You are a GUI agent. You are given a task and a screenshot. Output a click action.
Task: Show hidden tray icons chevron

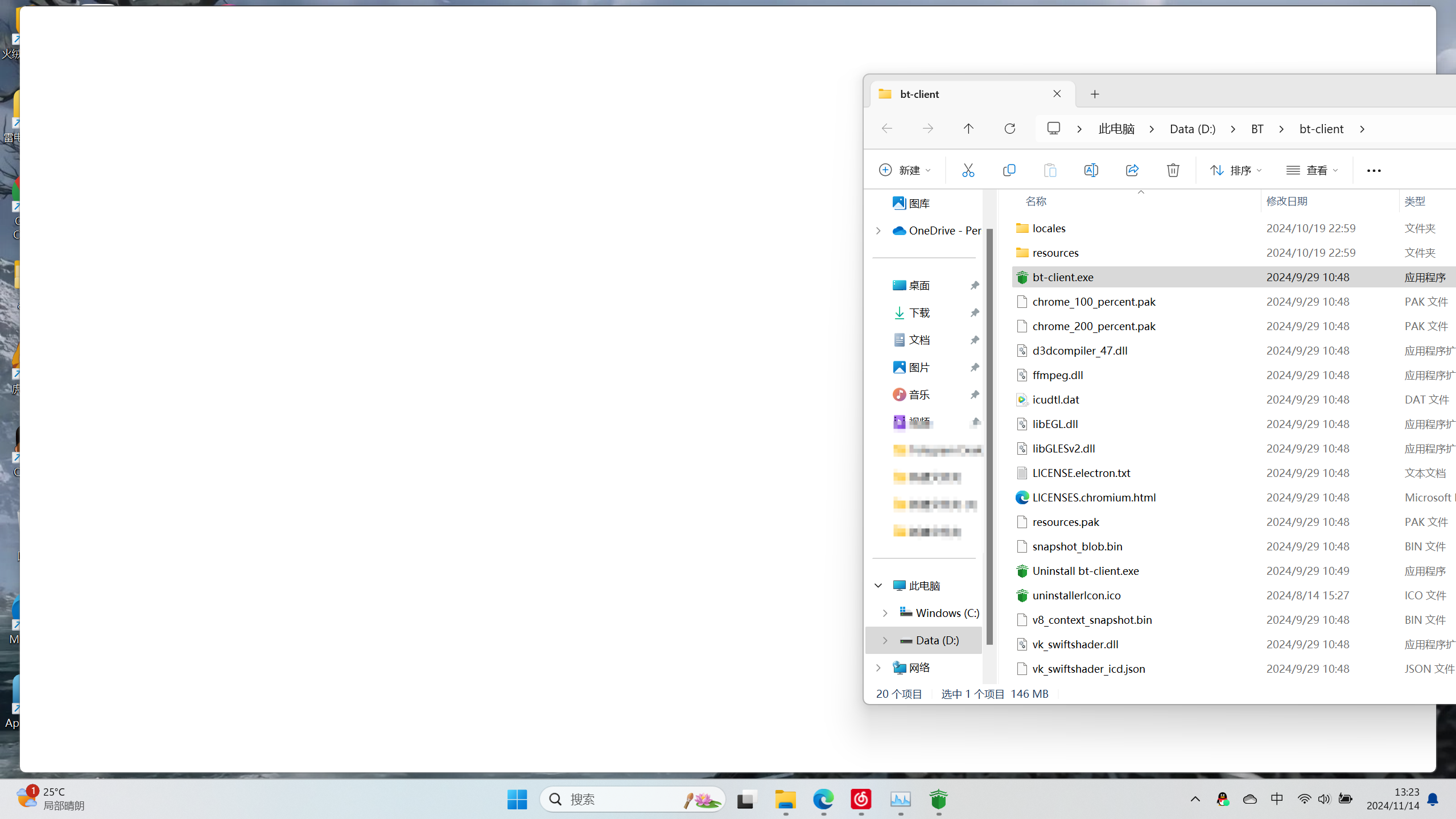[1195, 799]
